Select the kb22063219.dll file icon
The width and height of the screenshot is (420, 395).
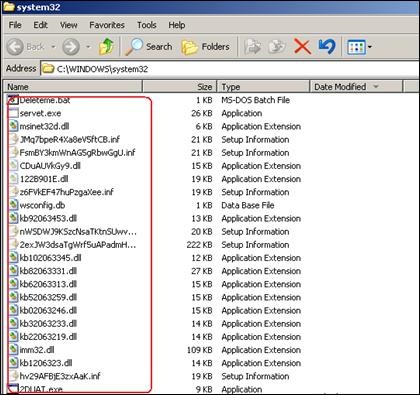pos(13,337)
